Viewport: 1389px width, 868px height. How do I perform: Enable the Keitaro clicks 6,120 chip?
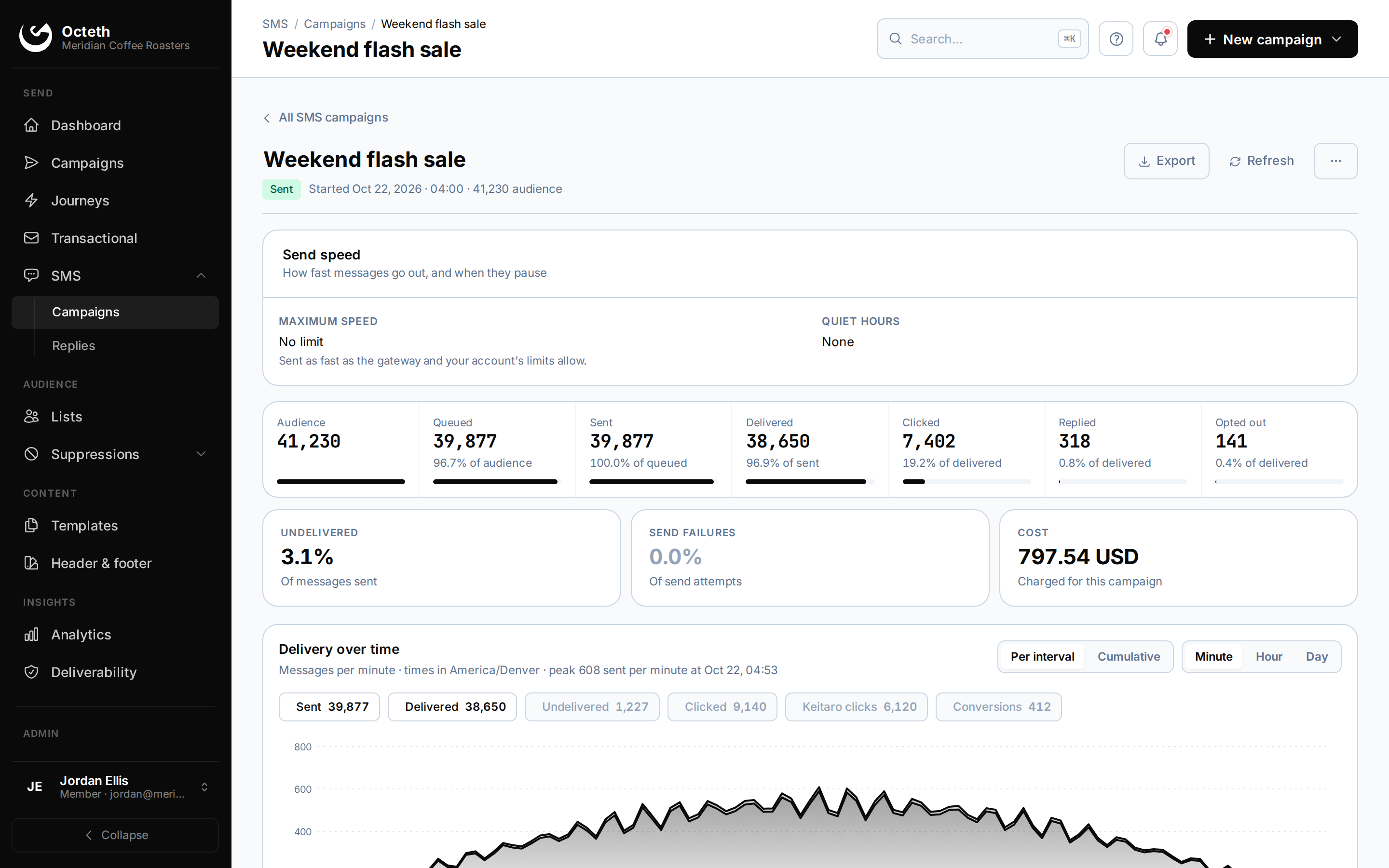pyautogui.click(x=857, y=706)
